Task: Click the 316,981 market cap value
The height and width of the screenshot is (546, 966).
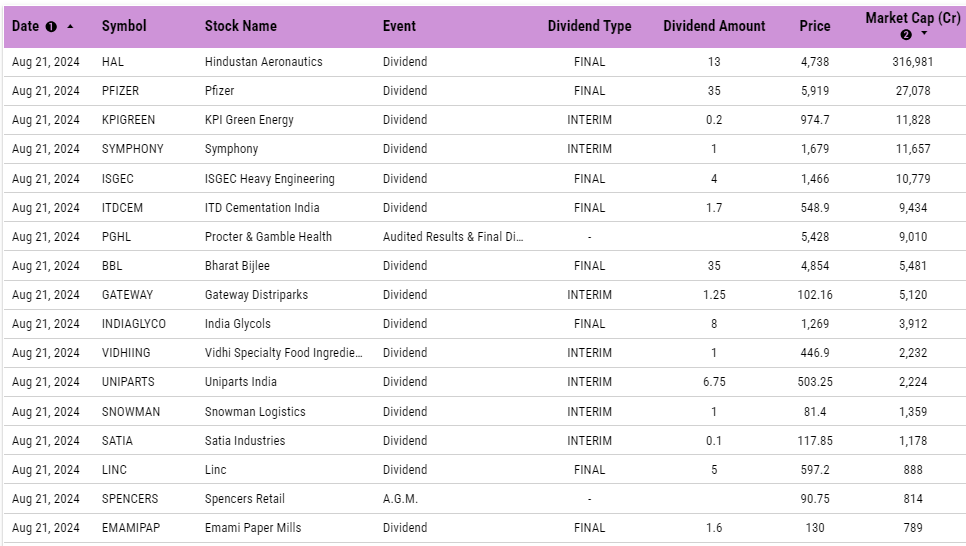Action: (912, 62)
